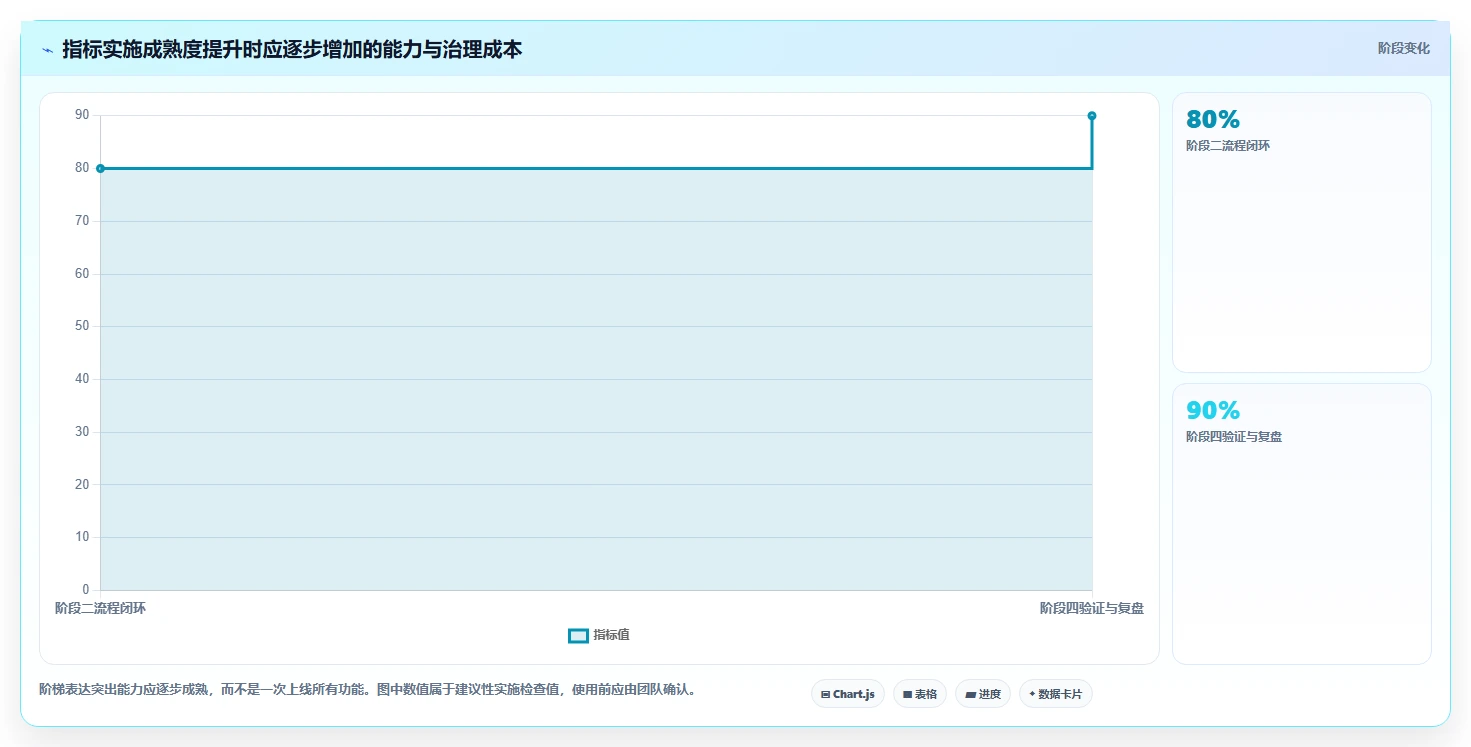Screen dimensions: 1471x747
Task: Click the y-axis value 50
Action: pos(81,326)
